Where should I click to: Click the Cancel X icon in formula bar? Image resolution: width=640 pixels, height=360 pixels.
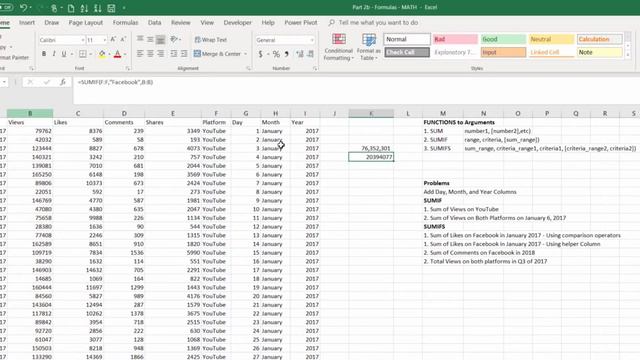click(30, 82)
